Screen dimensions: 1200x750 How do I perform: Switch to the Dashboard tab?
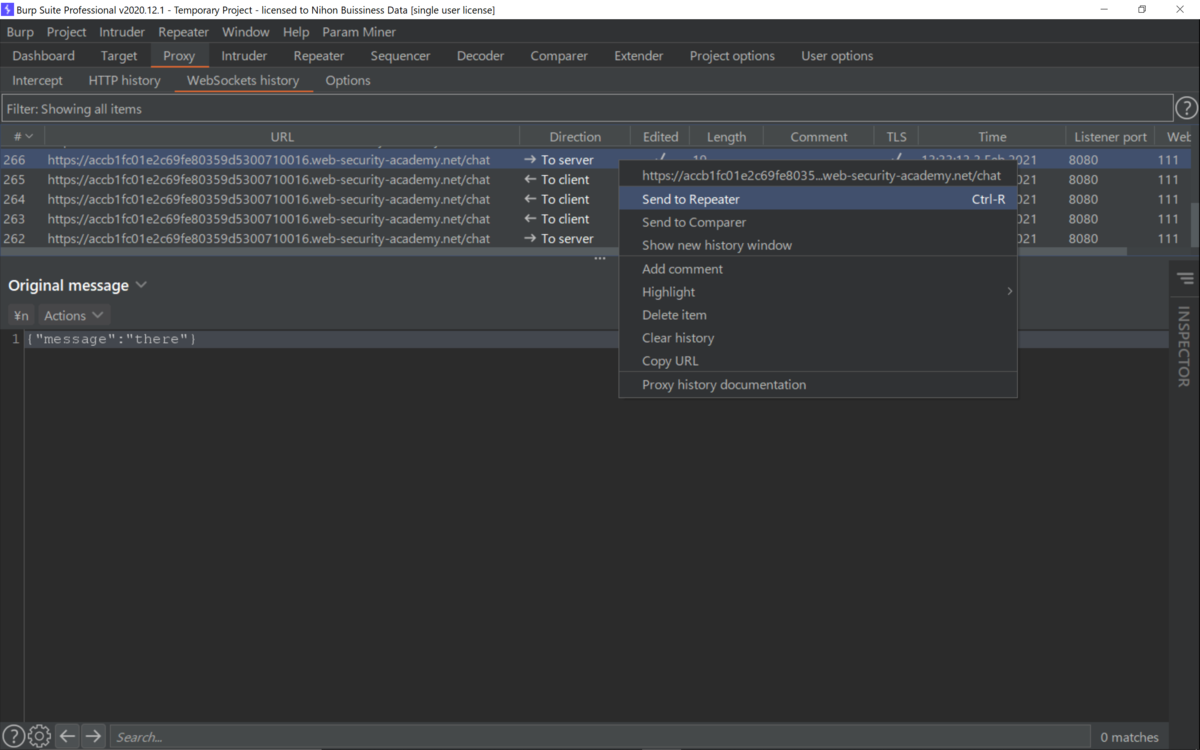coord(43,56)
